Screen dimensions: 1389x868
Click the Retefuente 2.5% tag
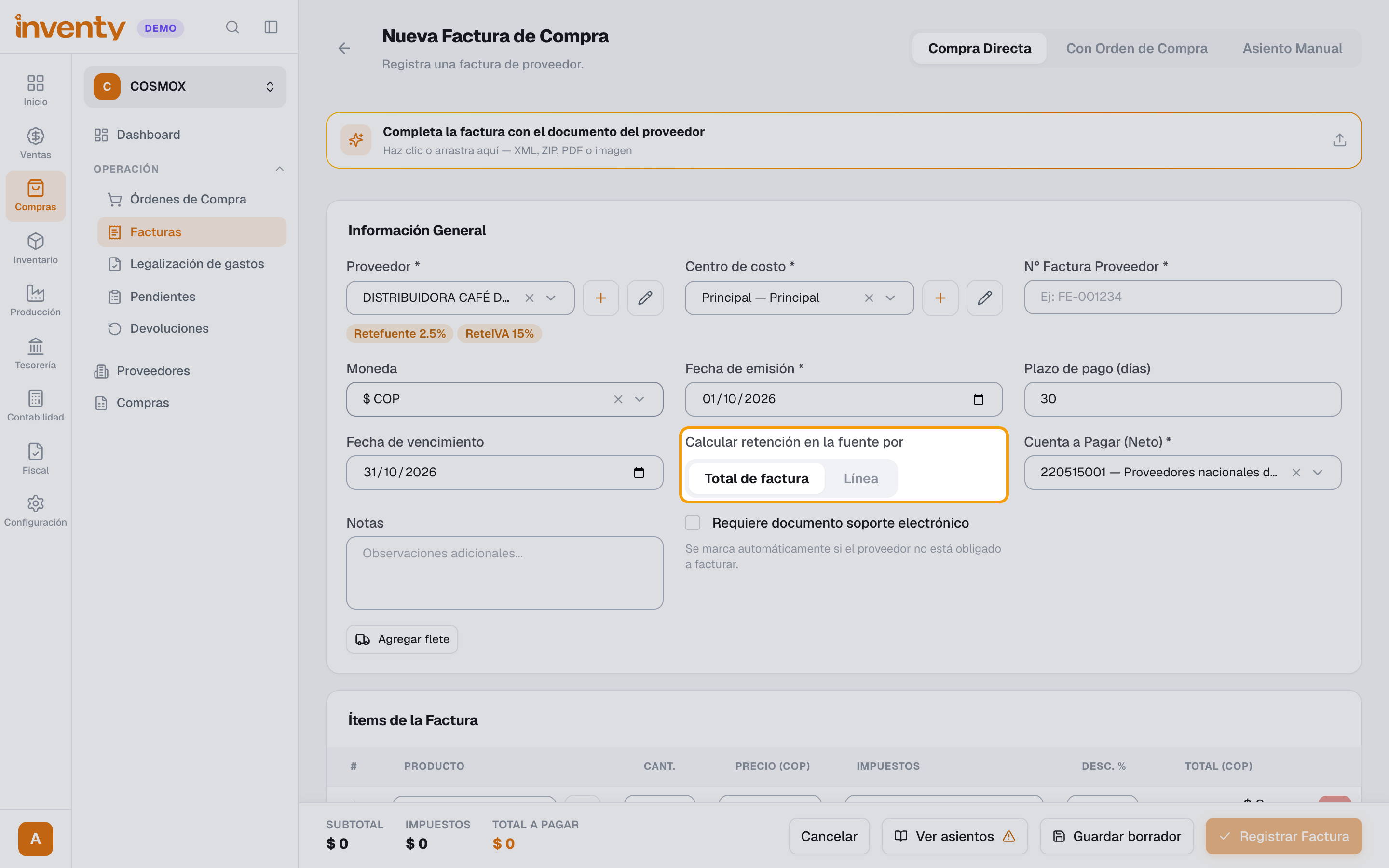pyautogui.click(x=399, y=334)
